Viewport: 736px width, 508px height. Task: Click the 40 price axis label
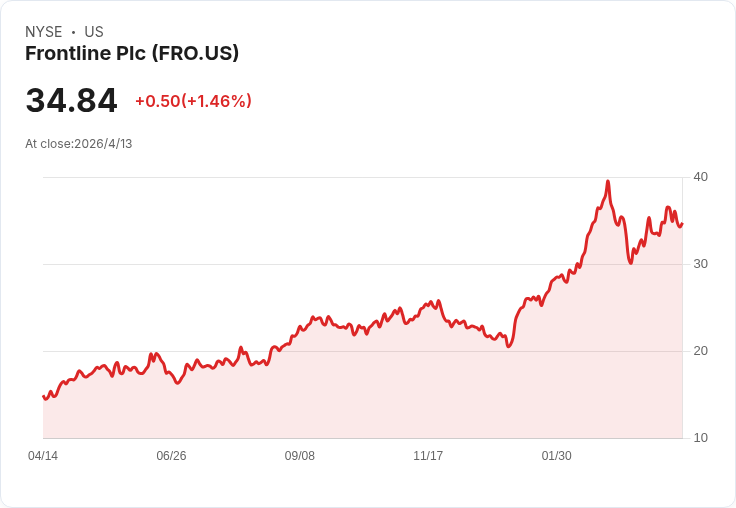(x=700, y=177)
